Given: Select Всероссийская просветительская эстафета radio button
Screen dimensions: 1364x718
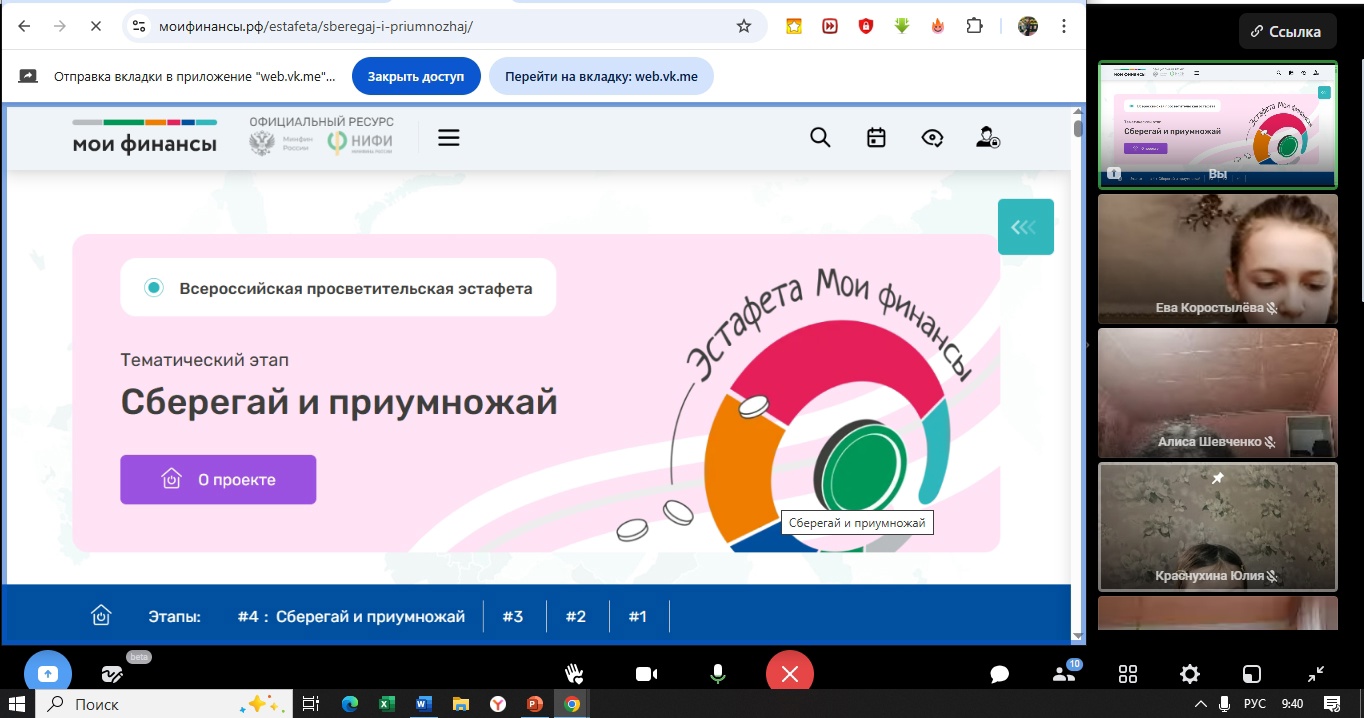Looking at the screenshot, I should (154, 288).
